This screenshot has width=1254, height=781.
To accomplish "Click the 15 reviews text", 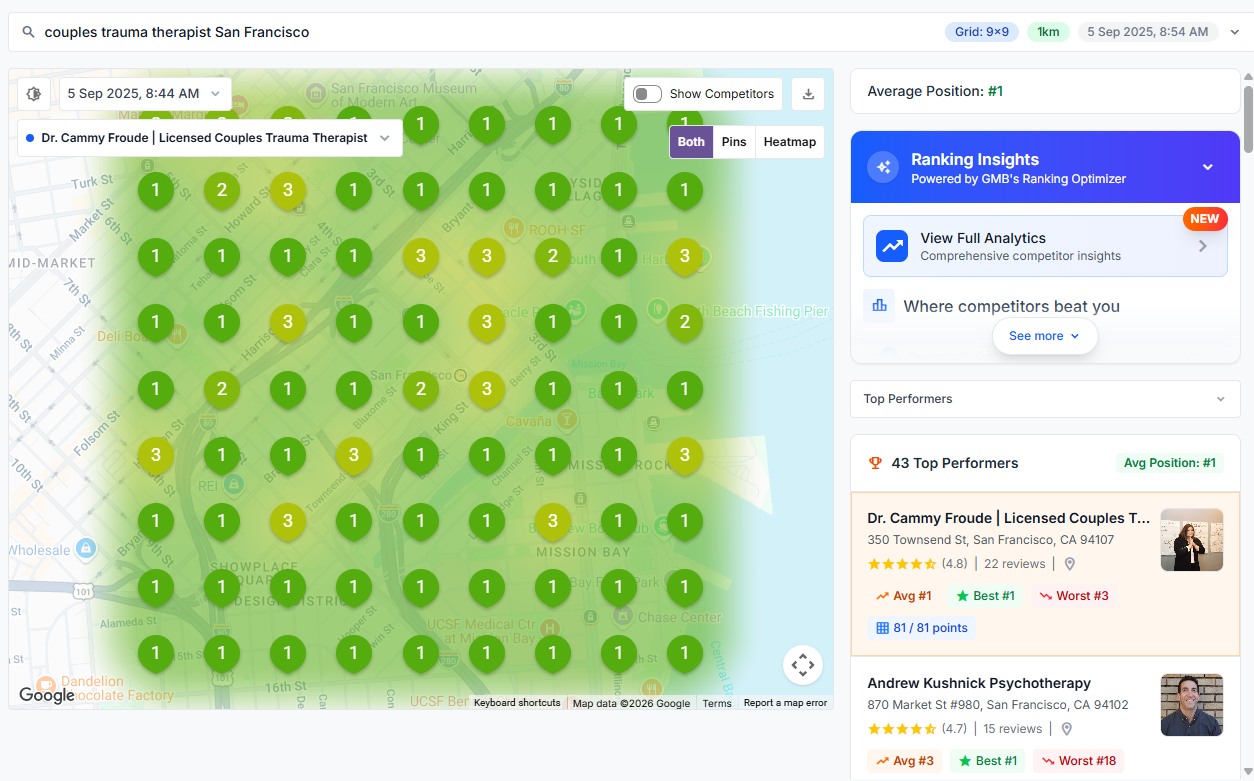I will 1012,729.
